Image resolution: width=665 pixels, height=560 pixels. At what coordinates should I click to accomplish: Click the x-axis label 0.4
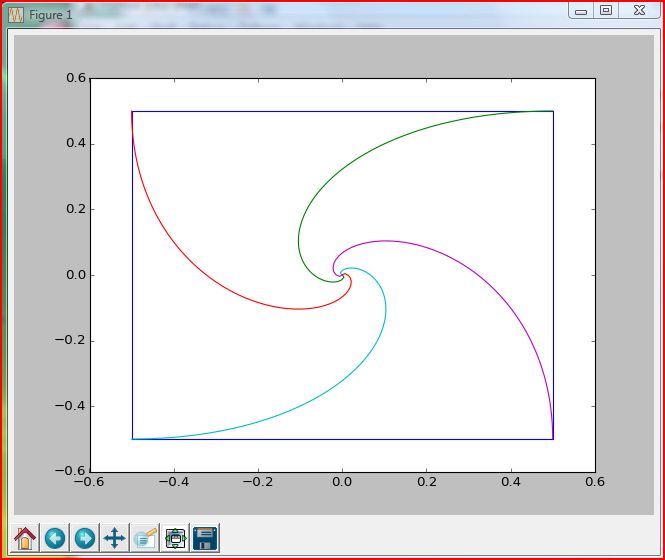pos(511,482)
